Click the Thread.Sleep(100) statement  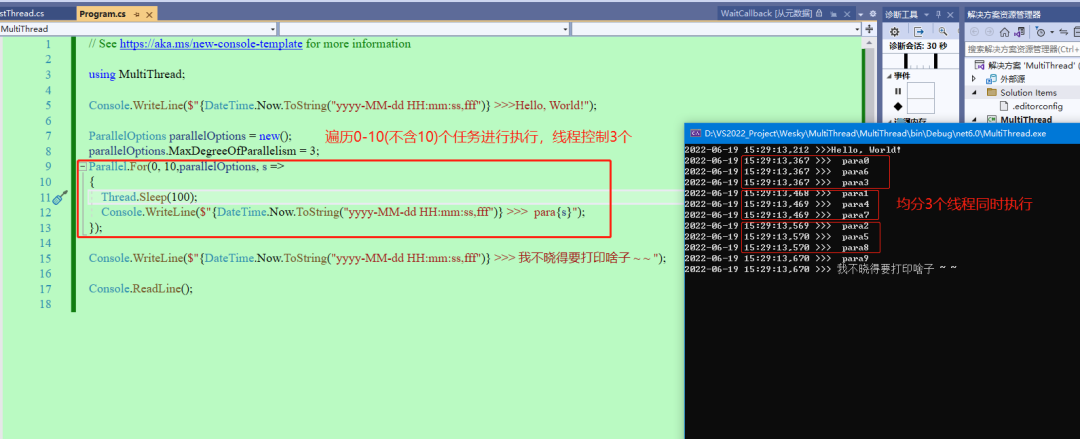point(149,197)
